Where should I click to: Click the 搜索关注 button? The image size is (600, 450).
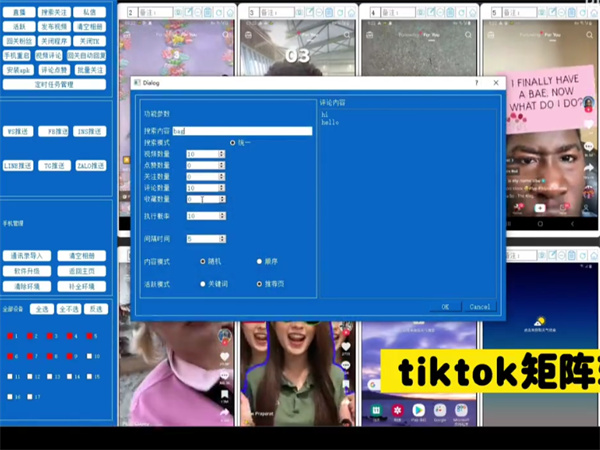click(x=54, y=12)
